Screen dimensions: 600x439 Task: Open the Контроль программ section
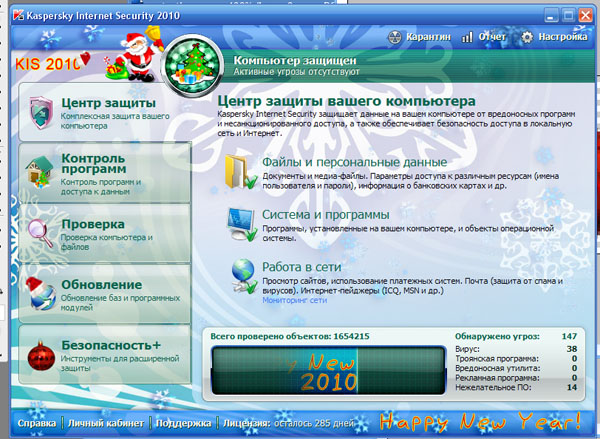(105, 173)
